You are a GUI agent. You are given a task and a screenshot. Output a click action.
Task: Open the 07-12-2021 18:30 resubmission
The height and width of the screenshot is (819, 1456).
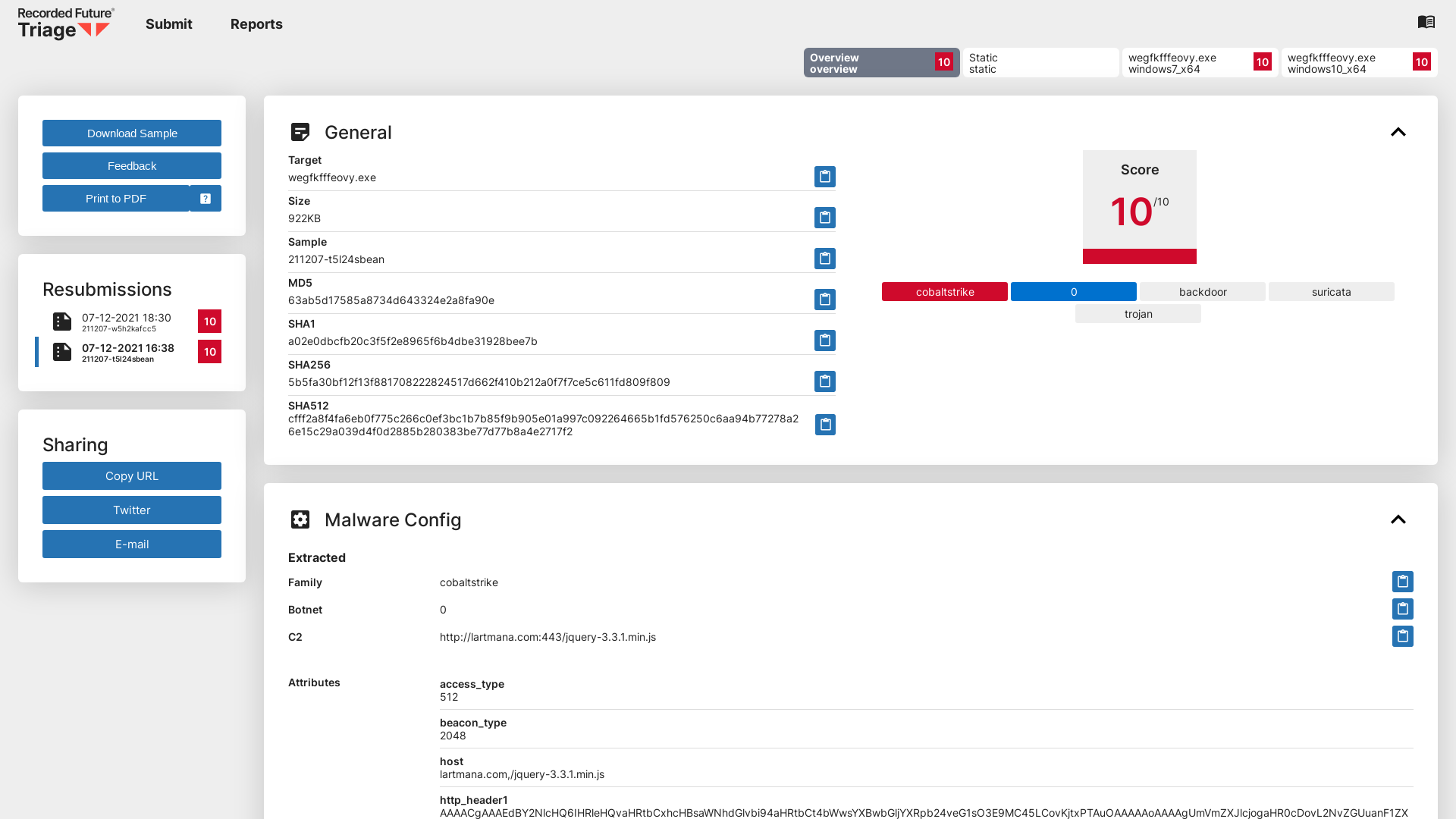click(x=127, y=322)
